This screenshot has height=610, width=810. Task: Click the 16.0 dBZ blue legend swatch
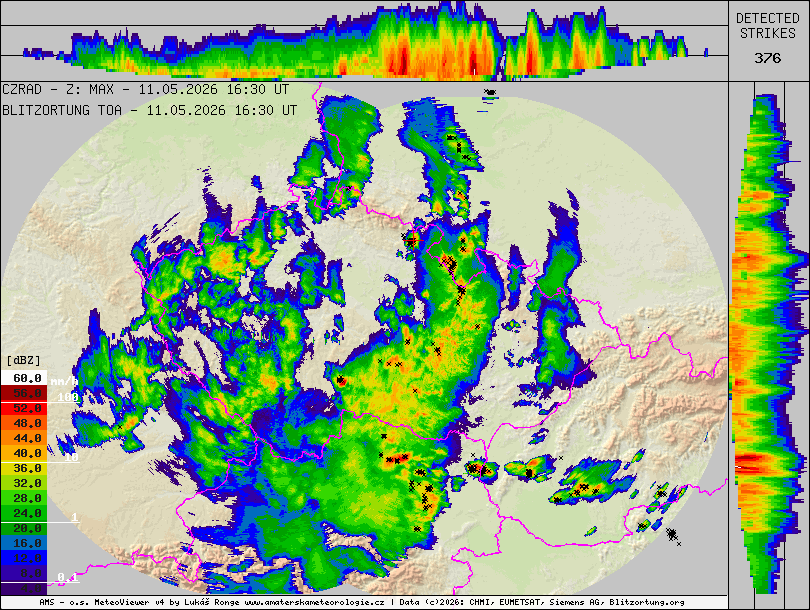point(24,543)
